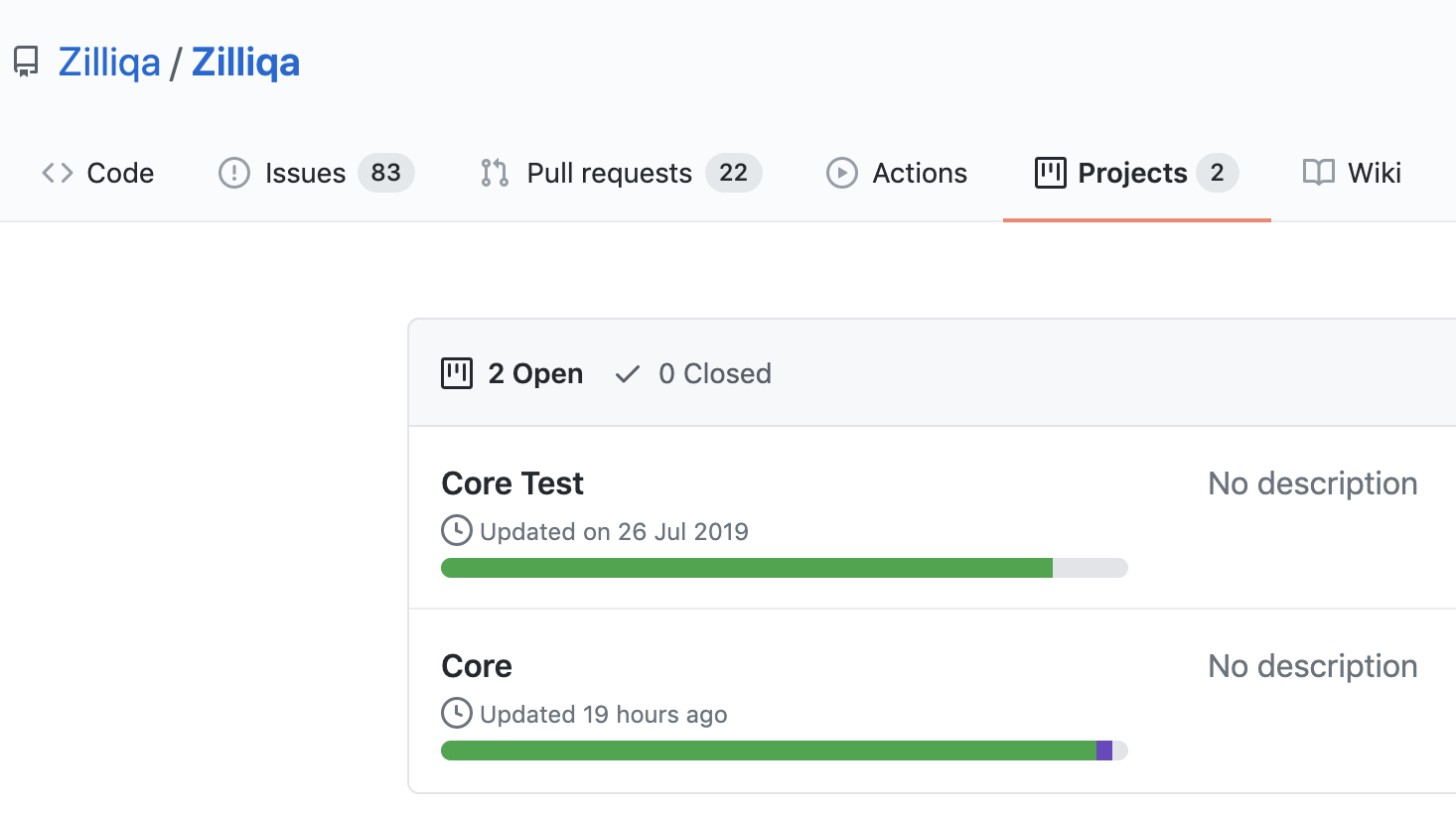Click the 83 issues counter badge
The image size is (1456, 820).
pos(385,173)
